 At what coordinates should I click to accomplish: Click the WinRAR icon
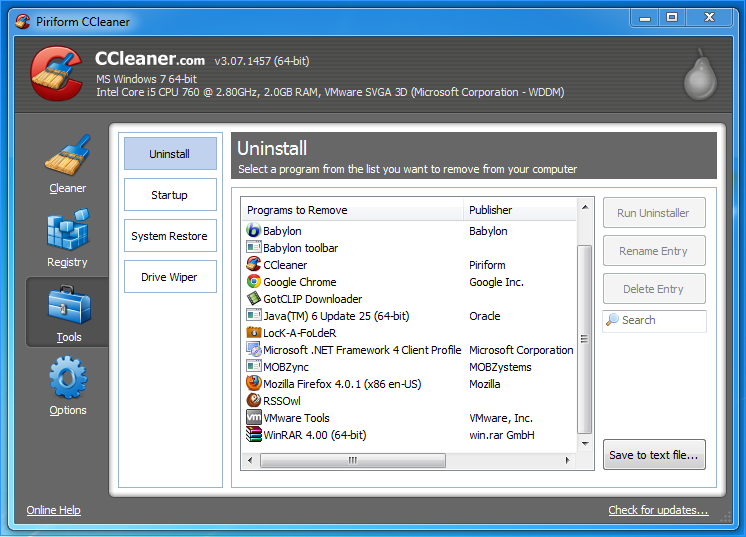pyautogui.click(x=254, y=435)
